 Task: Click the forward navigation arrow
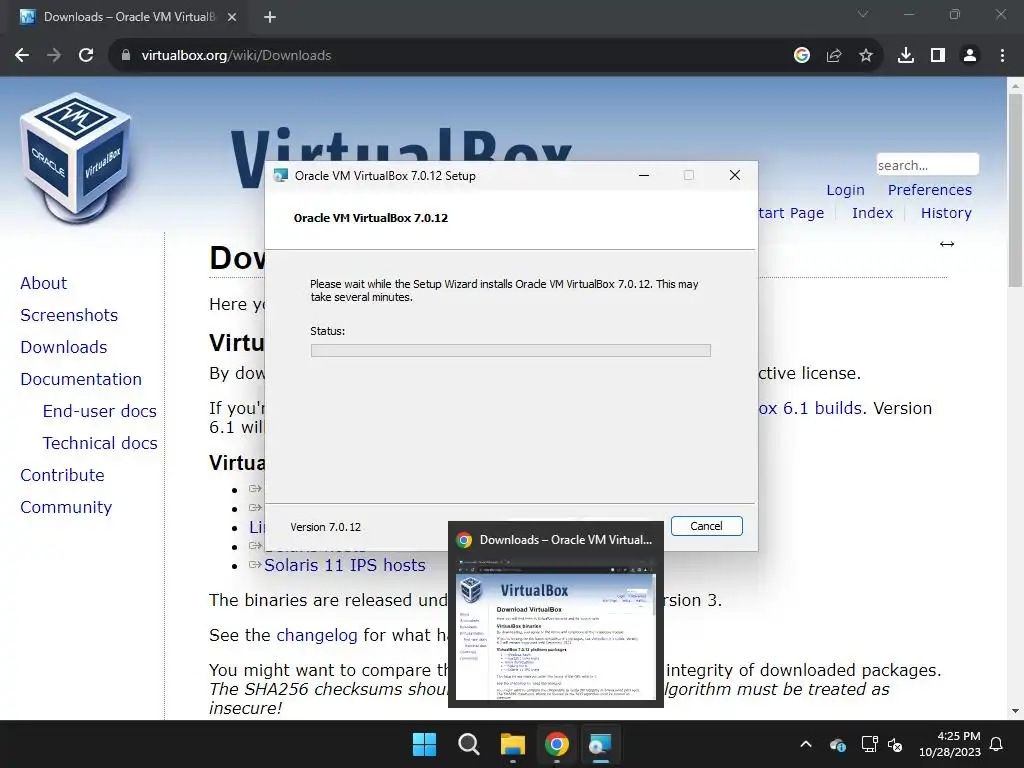click(x=54, y=56)
